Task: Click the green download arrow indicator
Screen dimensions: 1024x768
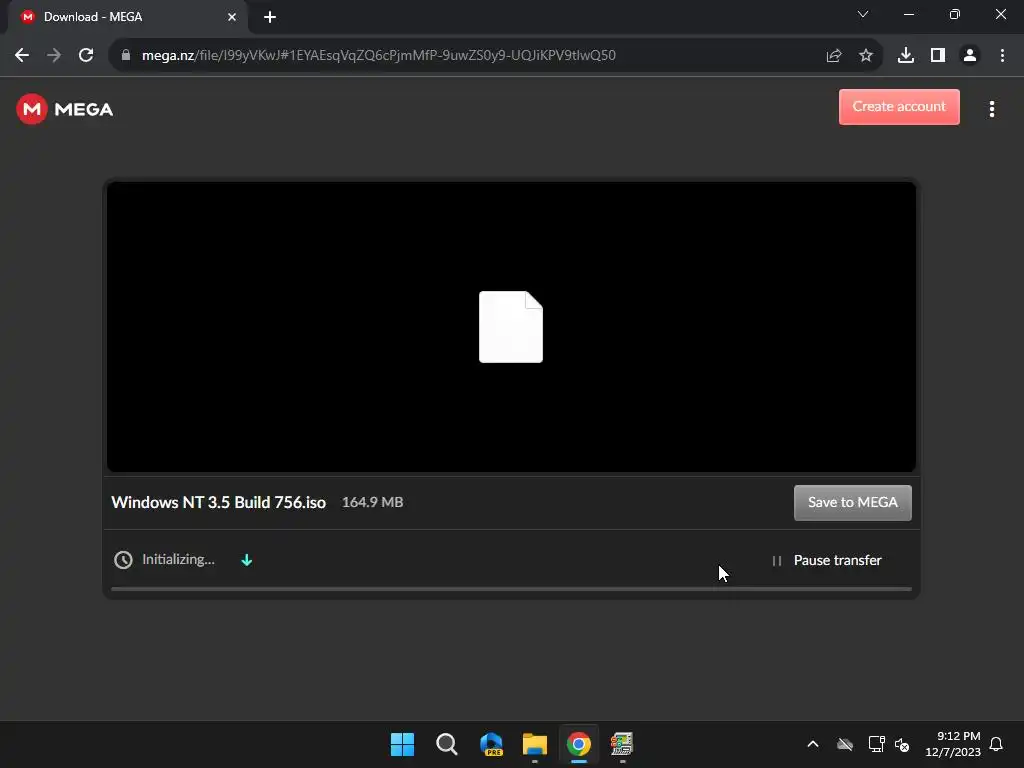Action: tap(246, 560)
